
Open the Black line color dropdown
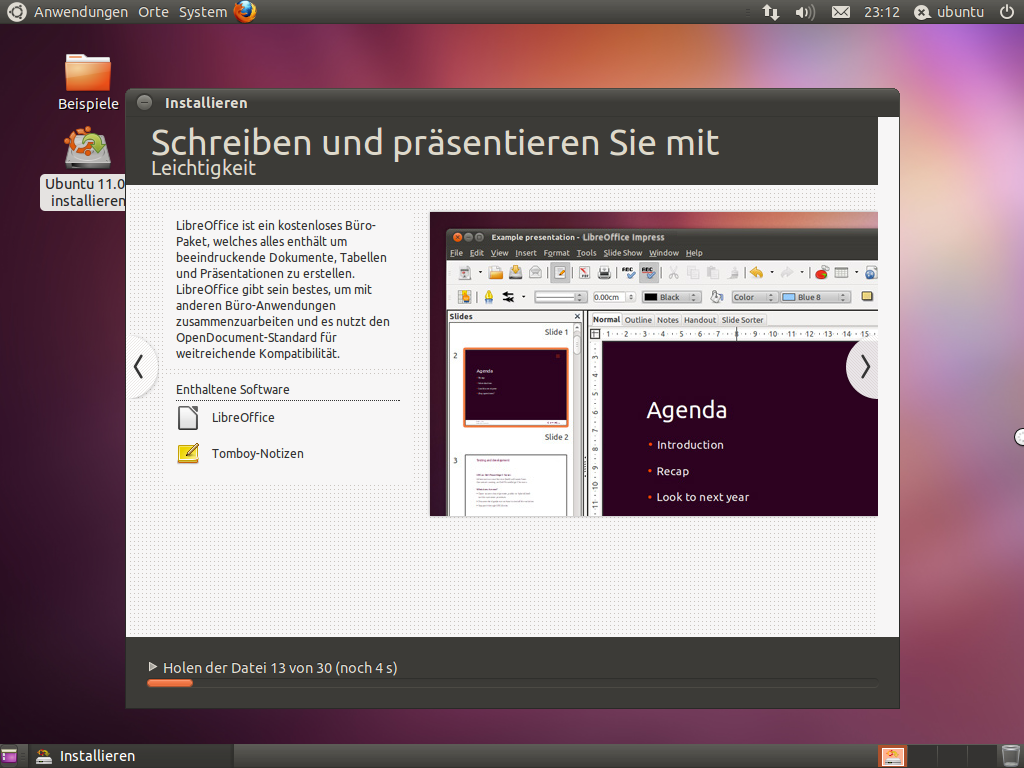pyautogui.click(x=694, y=297)
